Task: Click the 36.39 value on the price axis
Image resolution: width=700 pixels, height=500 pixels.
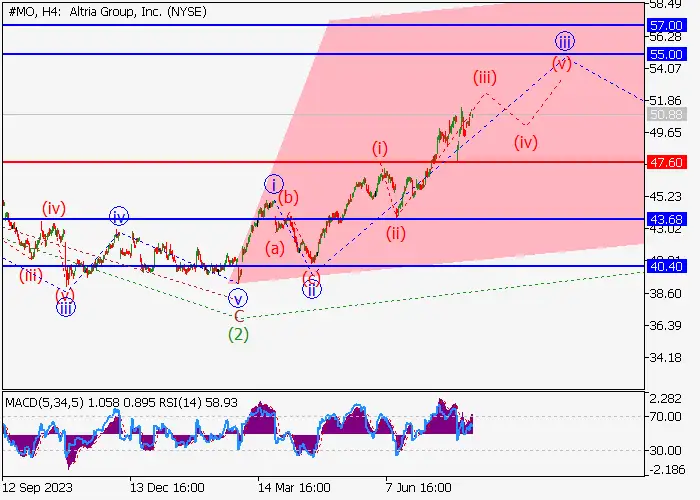Action: click(x=665, y=325)
